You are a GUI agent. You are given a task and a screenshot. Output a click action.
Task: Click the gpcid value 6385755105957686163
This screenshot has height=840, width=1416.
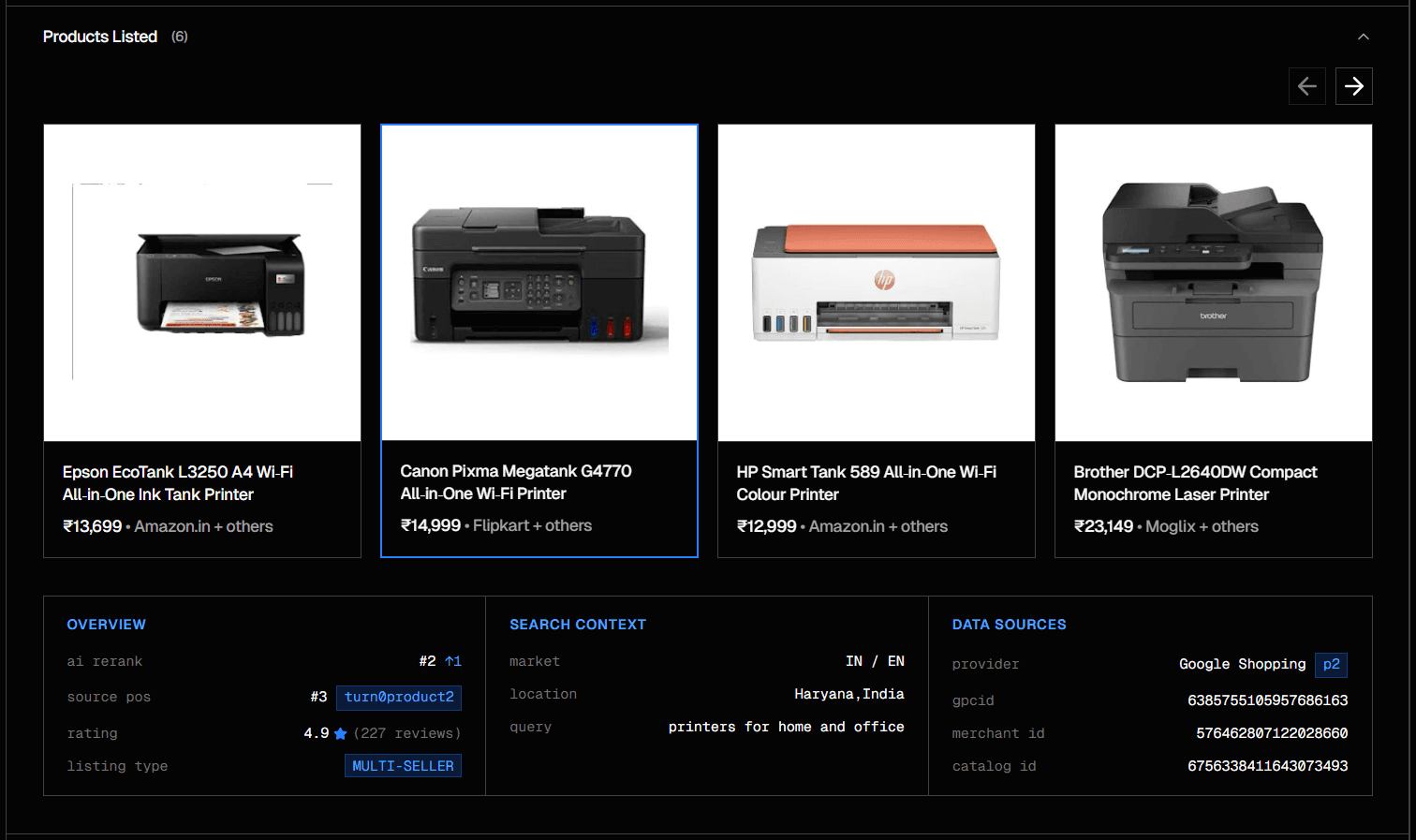1268,700
